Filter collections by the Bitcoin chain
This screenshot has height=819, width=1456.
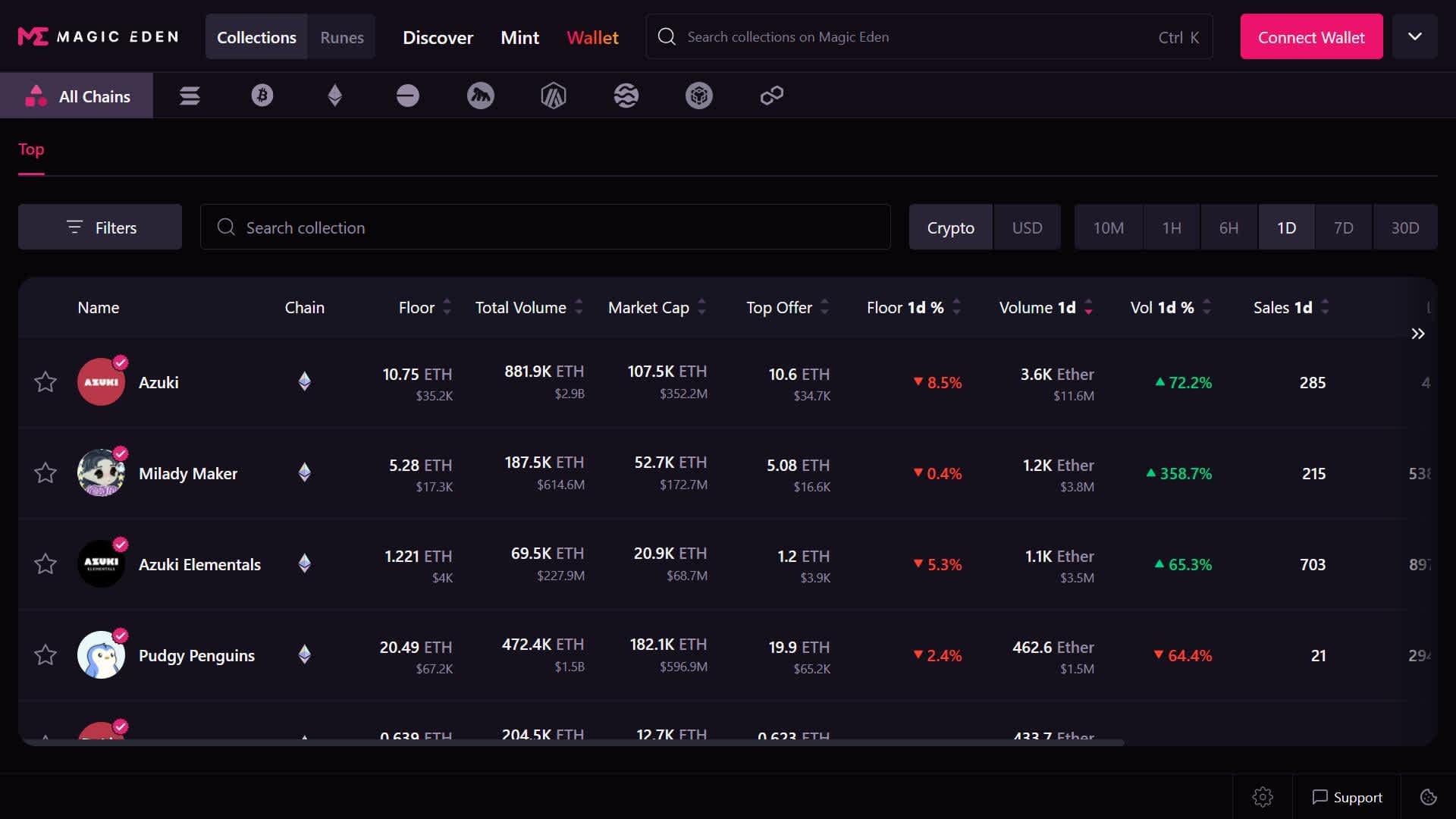pos(262,96)
